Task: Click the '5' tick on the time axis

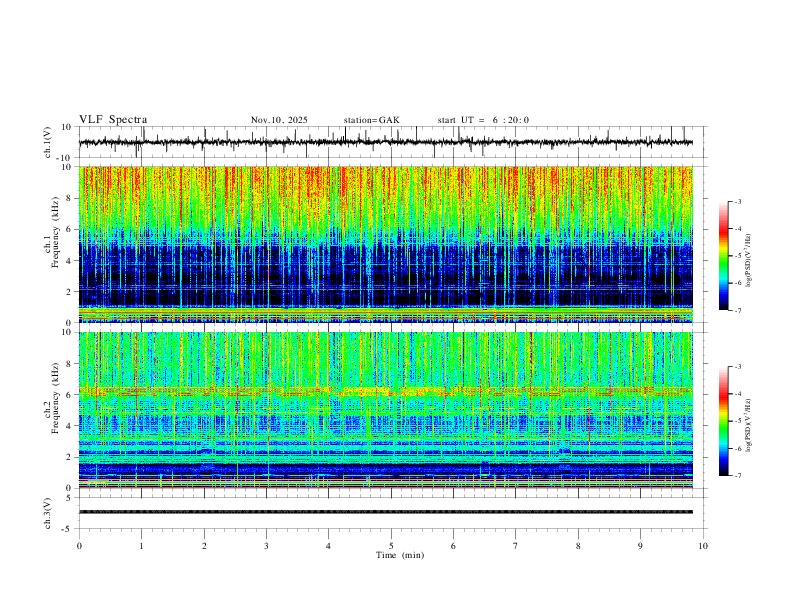Action: 391,546
